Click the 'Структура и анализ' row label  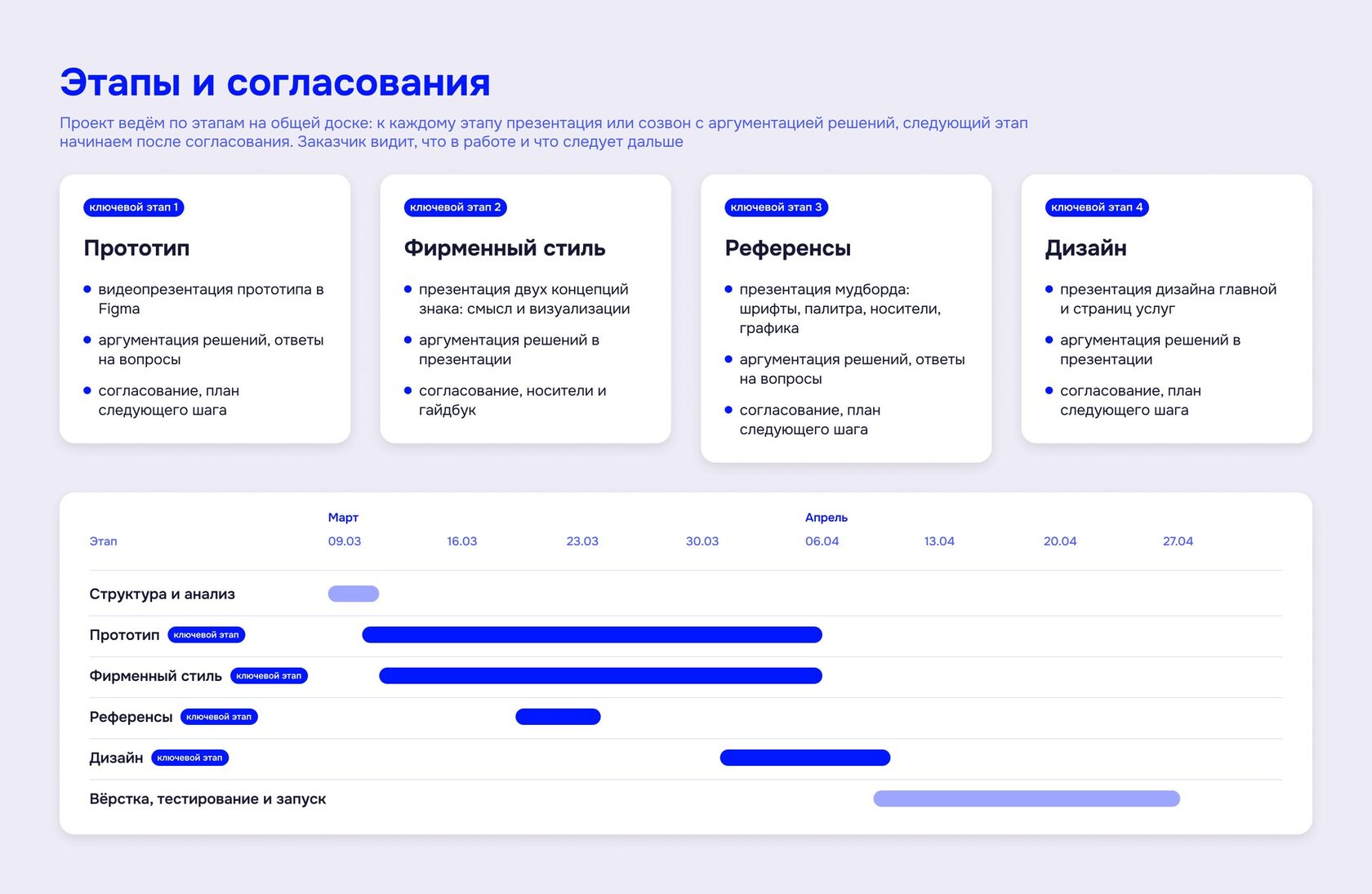coord(163,594)
